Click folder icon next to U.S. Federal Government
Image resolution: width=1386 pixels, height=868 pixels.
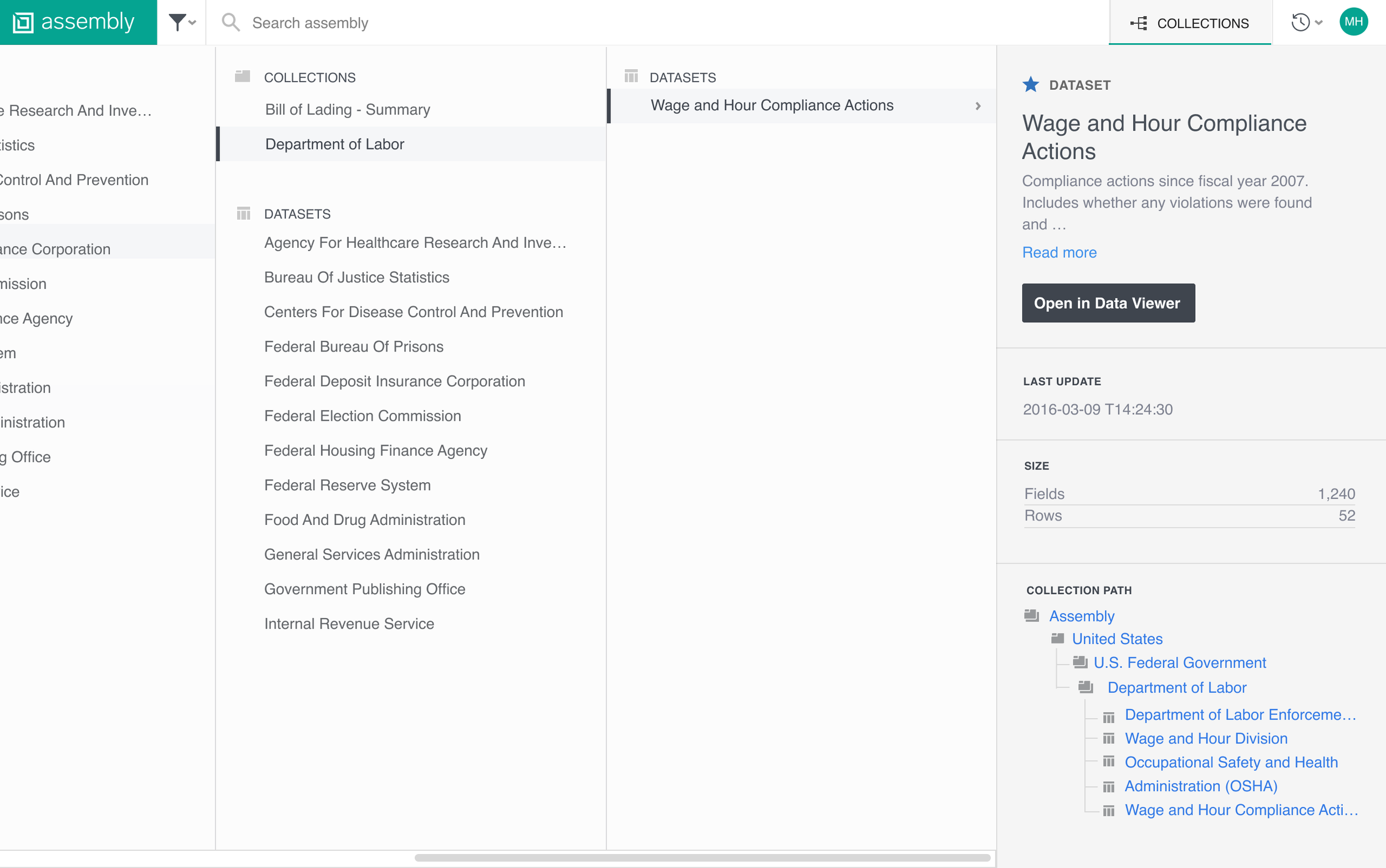[x=1080, y=662]
